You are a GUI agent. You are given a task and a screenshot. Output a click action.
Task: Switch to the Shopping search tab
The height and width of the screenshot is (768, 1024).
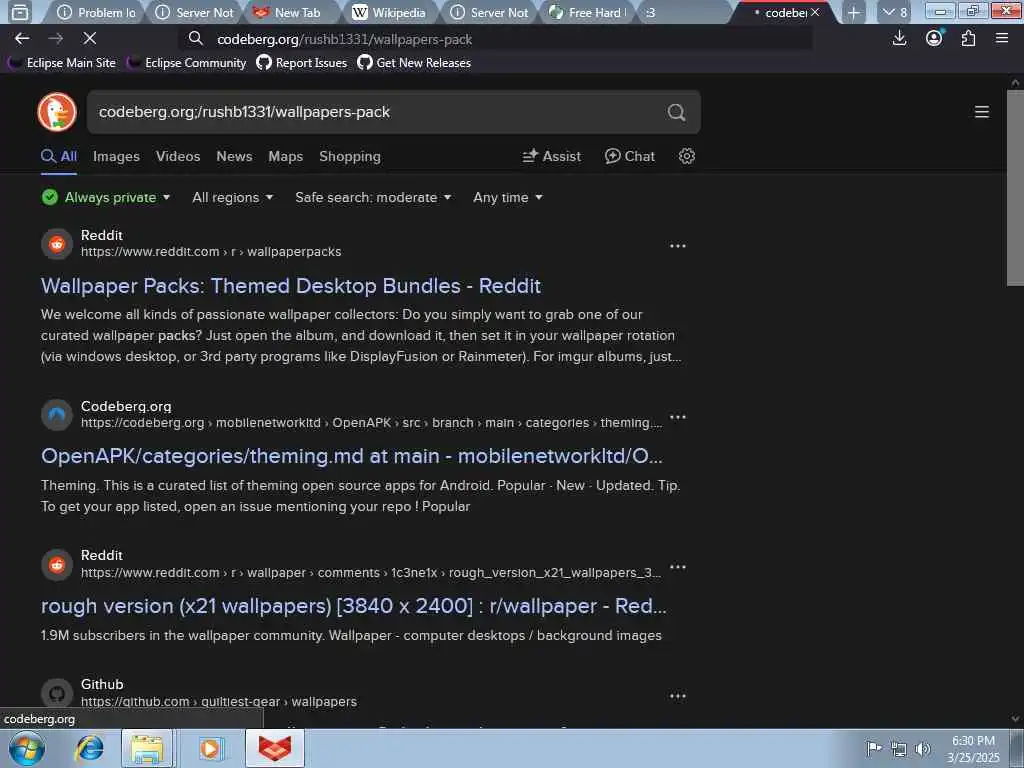[350, 157]
